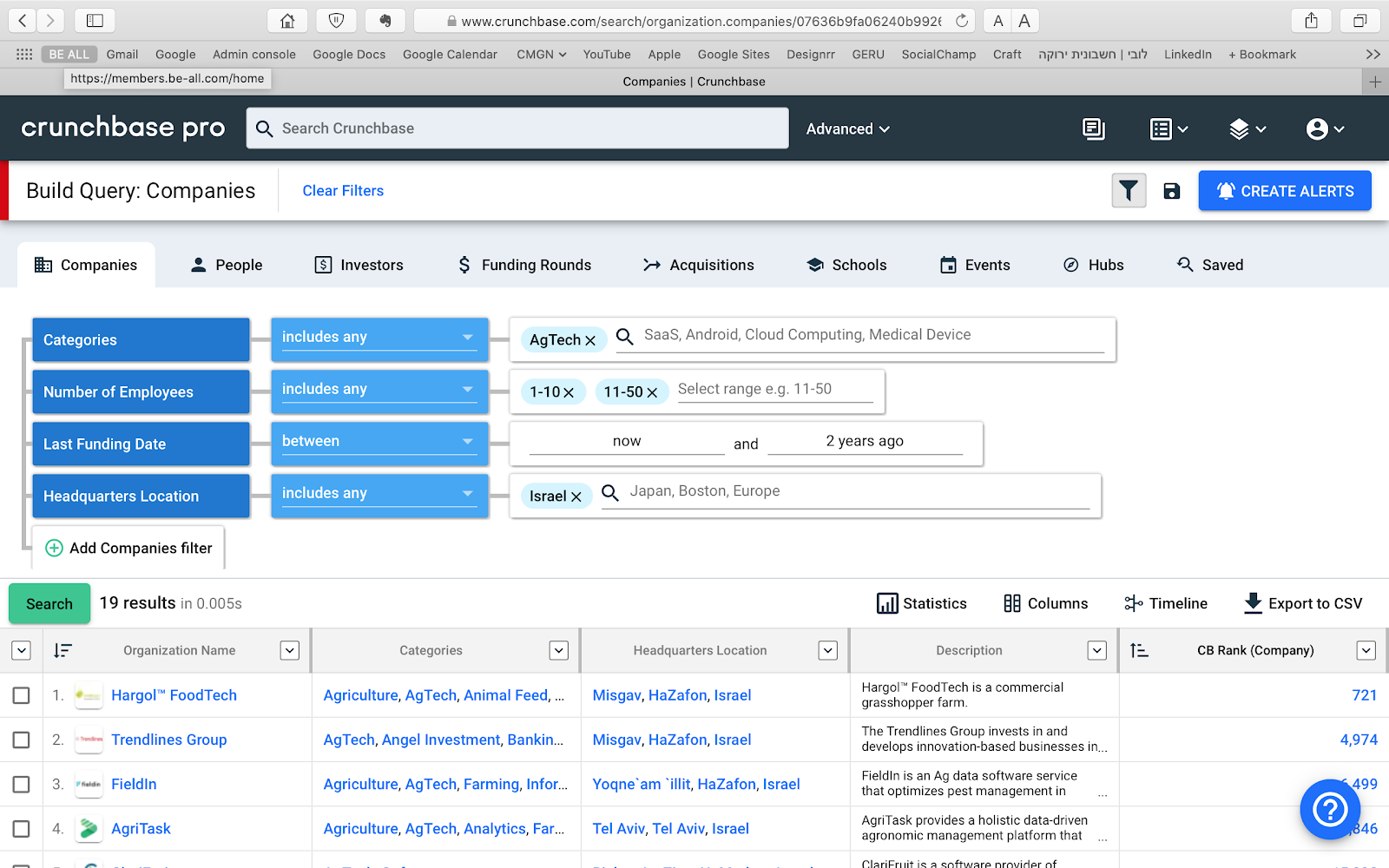Remove the 1-10 employees chip
Screen dimensions: 1389x868
[x=569, y=392]
